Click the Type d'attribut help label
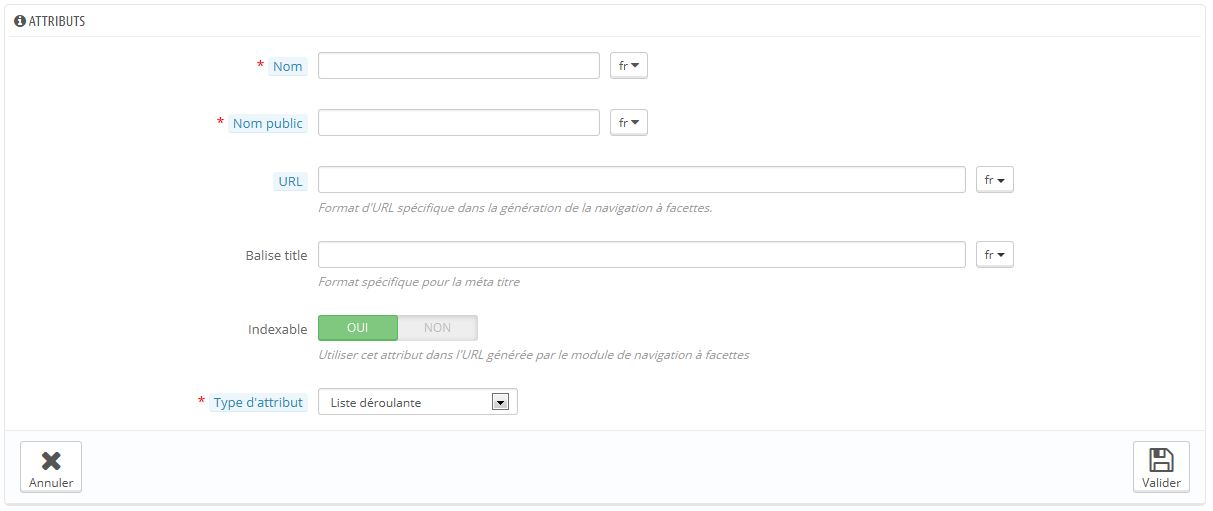Viewport: 1213px width, 511px height. 258,403
